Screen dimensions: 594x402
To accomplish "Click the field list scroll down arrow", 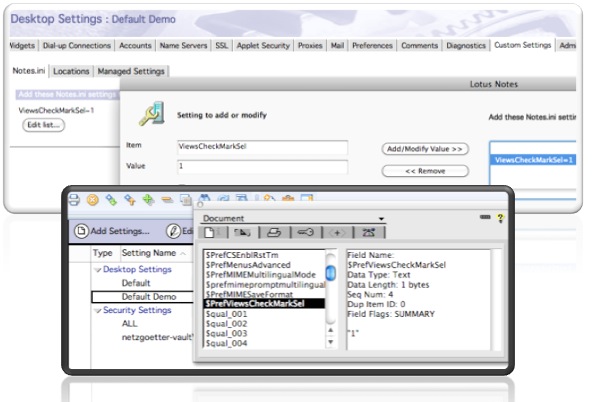I will (331, 342).
